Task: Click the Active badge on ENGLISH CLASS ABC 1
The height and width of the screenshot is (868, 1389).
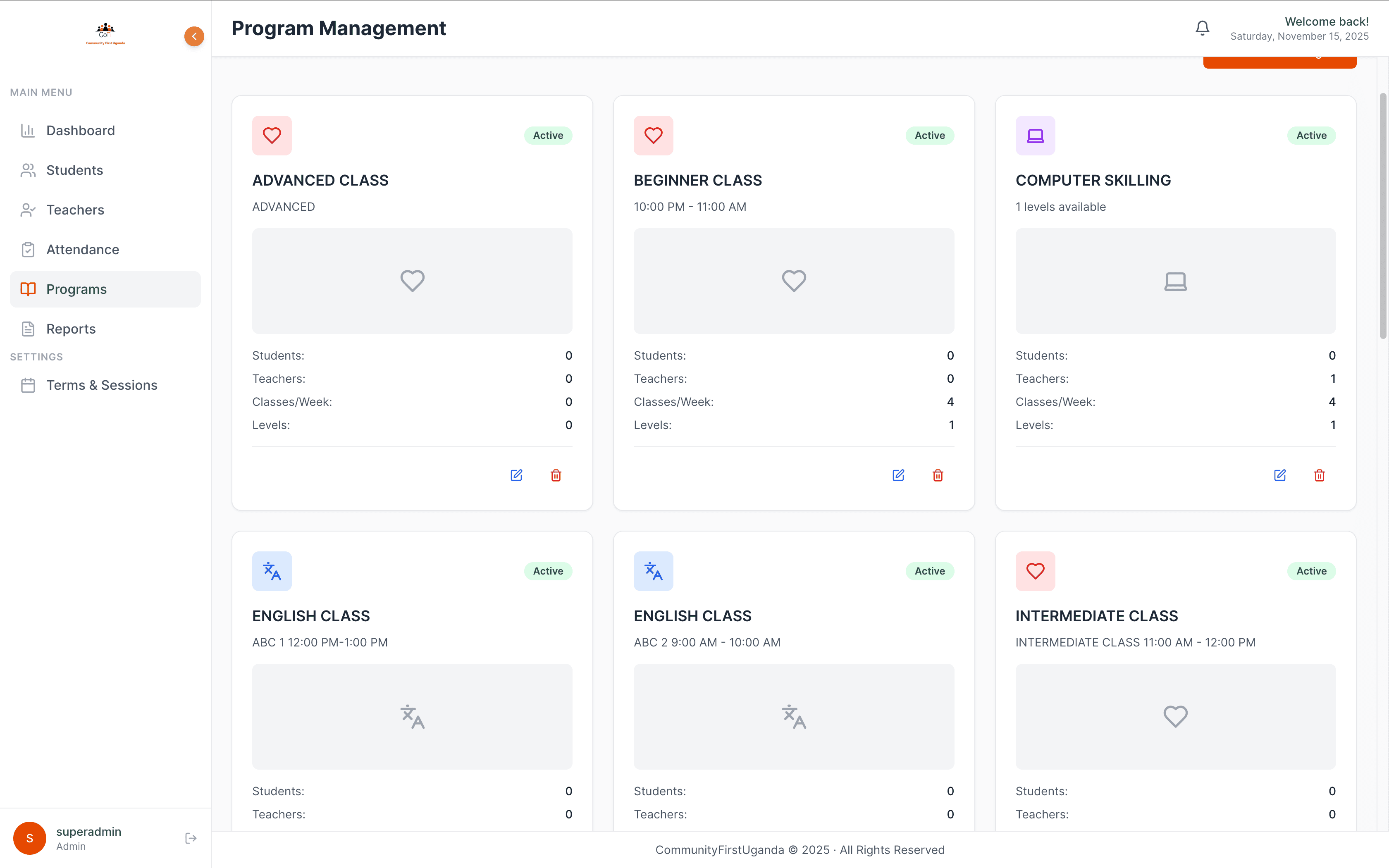Action: tap(548, 571)
